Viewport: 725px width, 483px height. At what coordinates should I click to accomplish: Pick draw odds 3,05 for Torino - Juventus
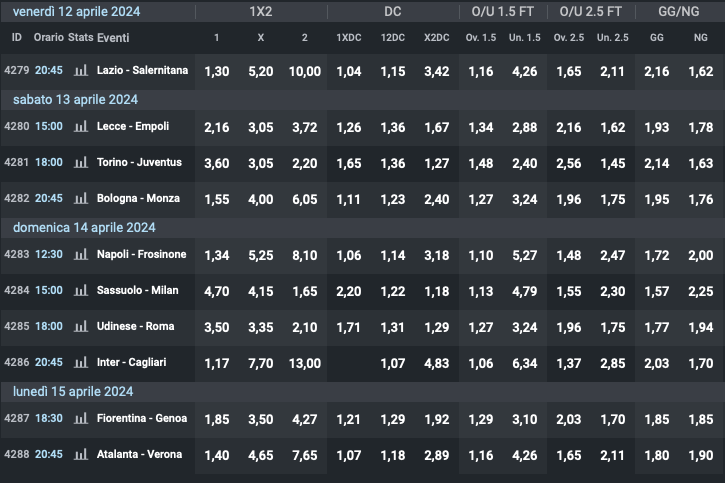[260, 162]
